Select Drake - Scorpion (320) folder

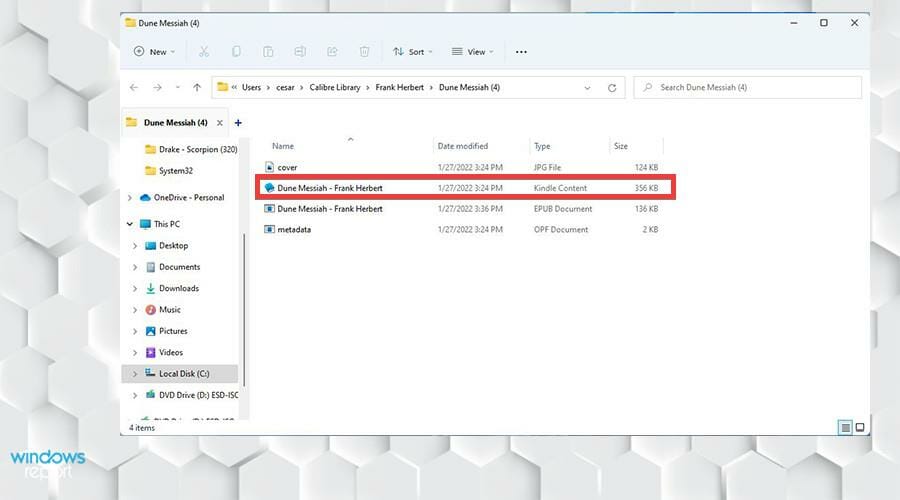[x=198, y=149]
